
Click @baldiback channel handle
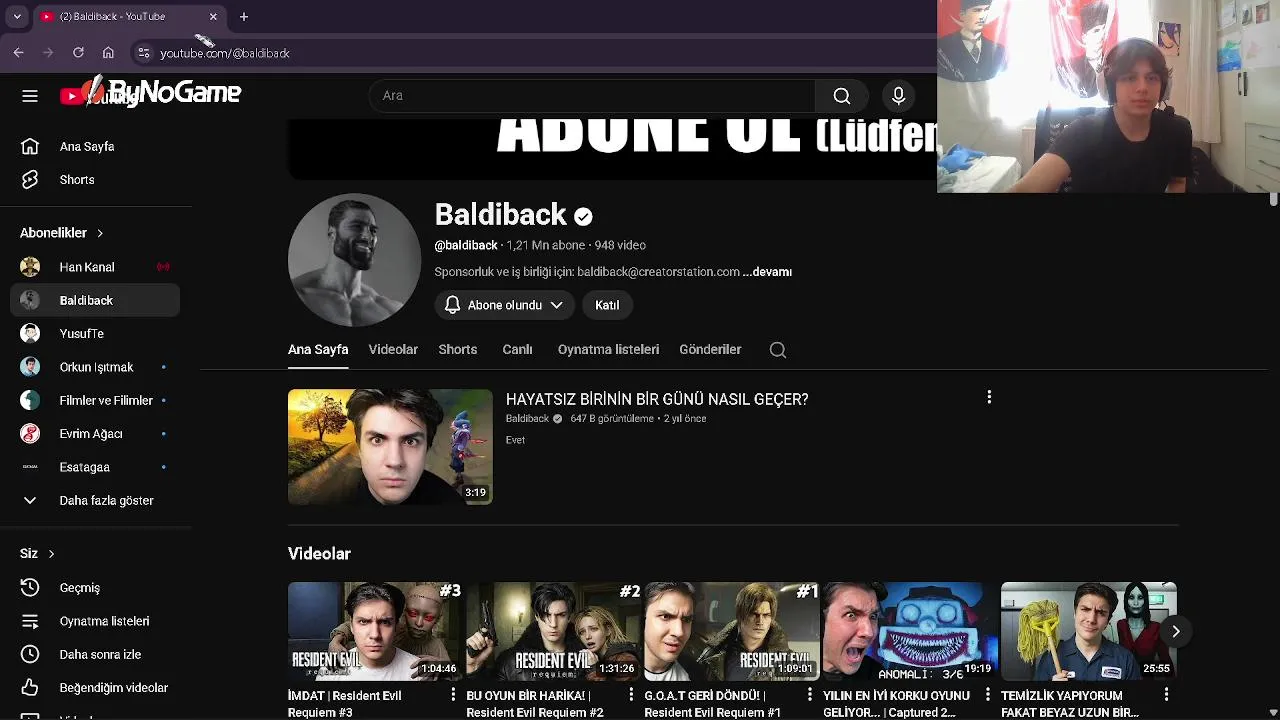click(466, 245)
